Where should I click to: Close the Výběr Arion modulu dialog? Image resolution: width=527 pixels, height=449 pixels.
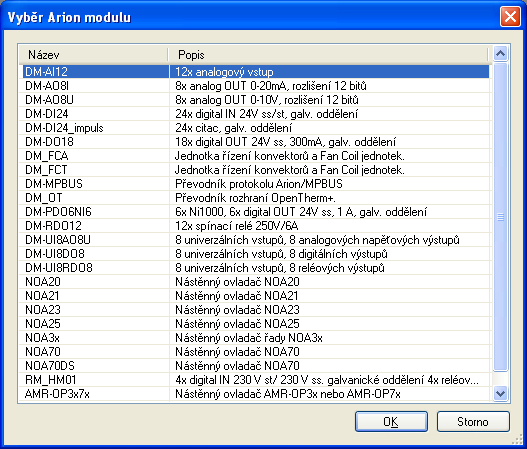point(510,16)
